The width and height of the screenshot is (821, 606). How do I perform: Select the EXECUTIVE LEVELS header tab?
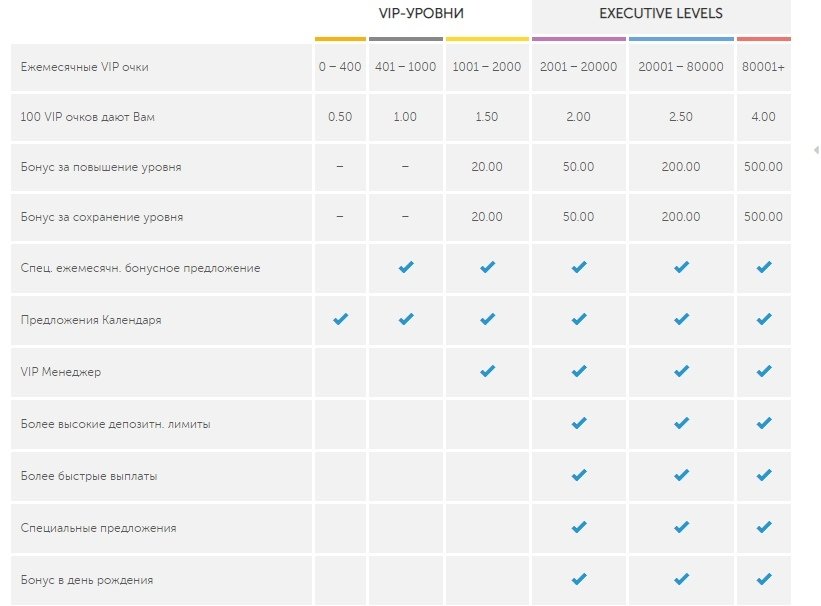click(x=661, y=14)
